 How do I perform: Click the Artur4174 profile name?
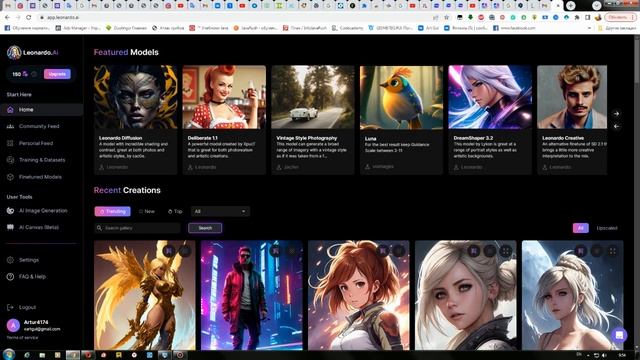(x=36, y=322)
